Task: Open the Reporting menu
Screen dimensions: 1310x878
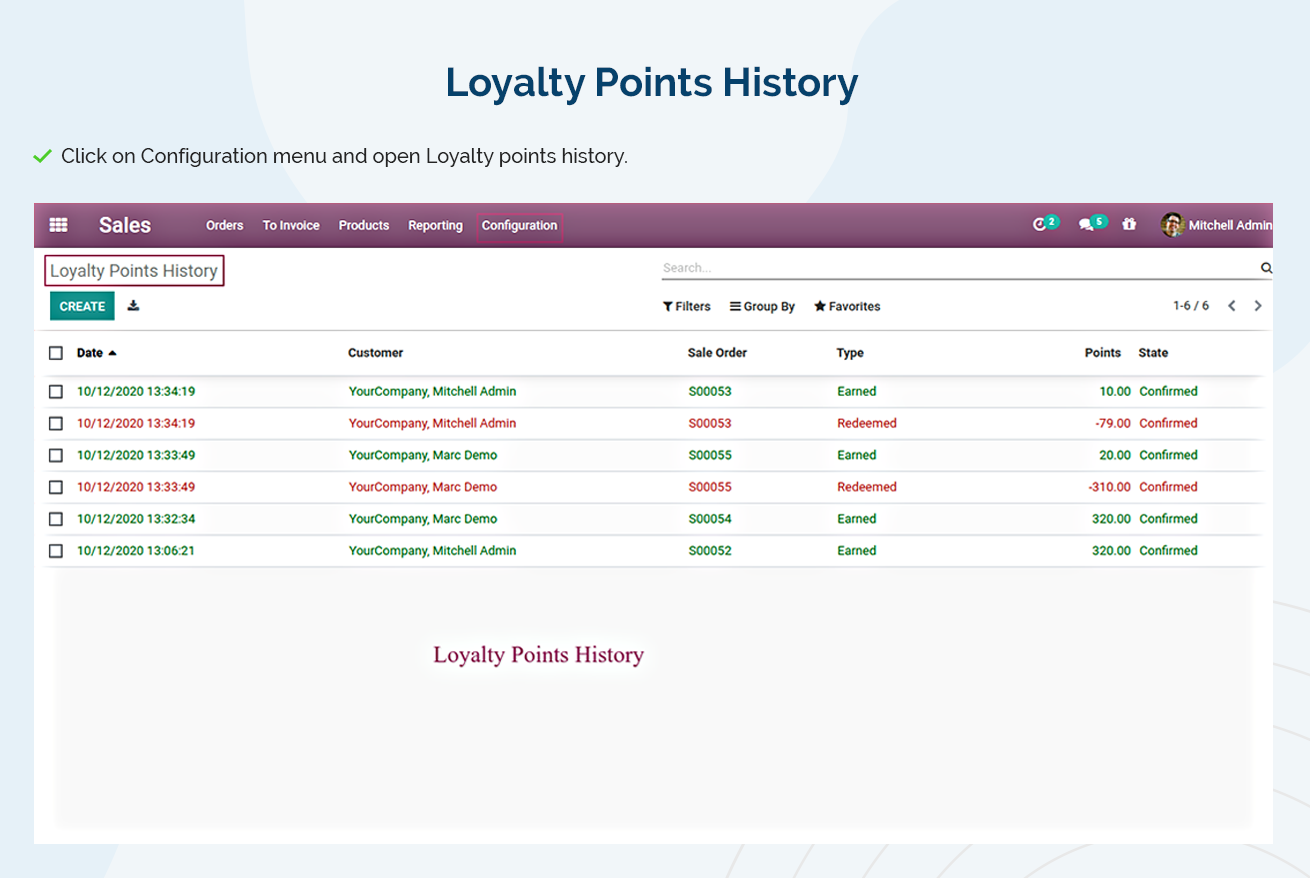Action: coord(435,225)
